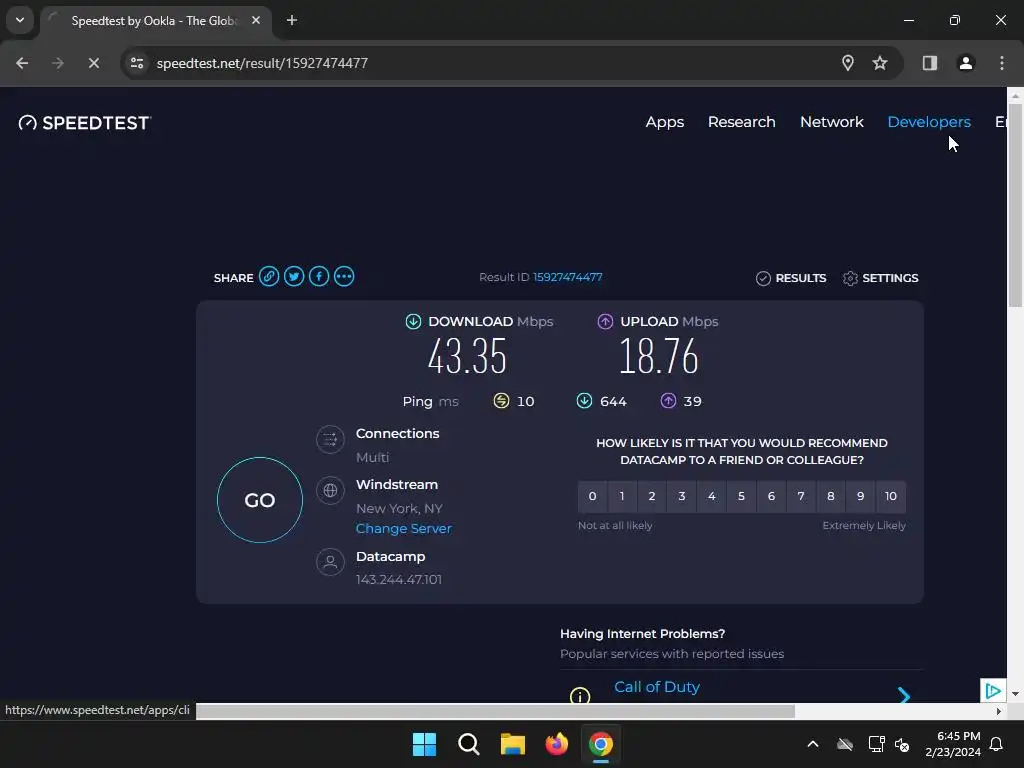Rate recommendation as 10

891,496
